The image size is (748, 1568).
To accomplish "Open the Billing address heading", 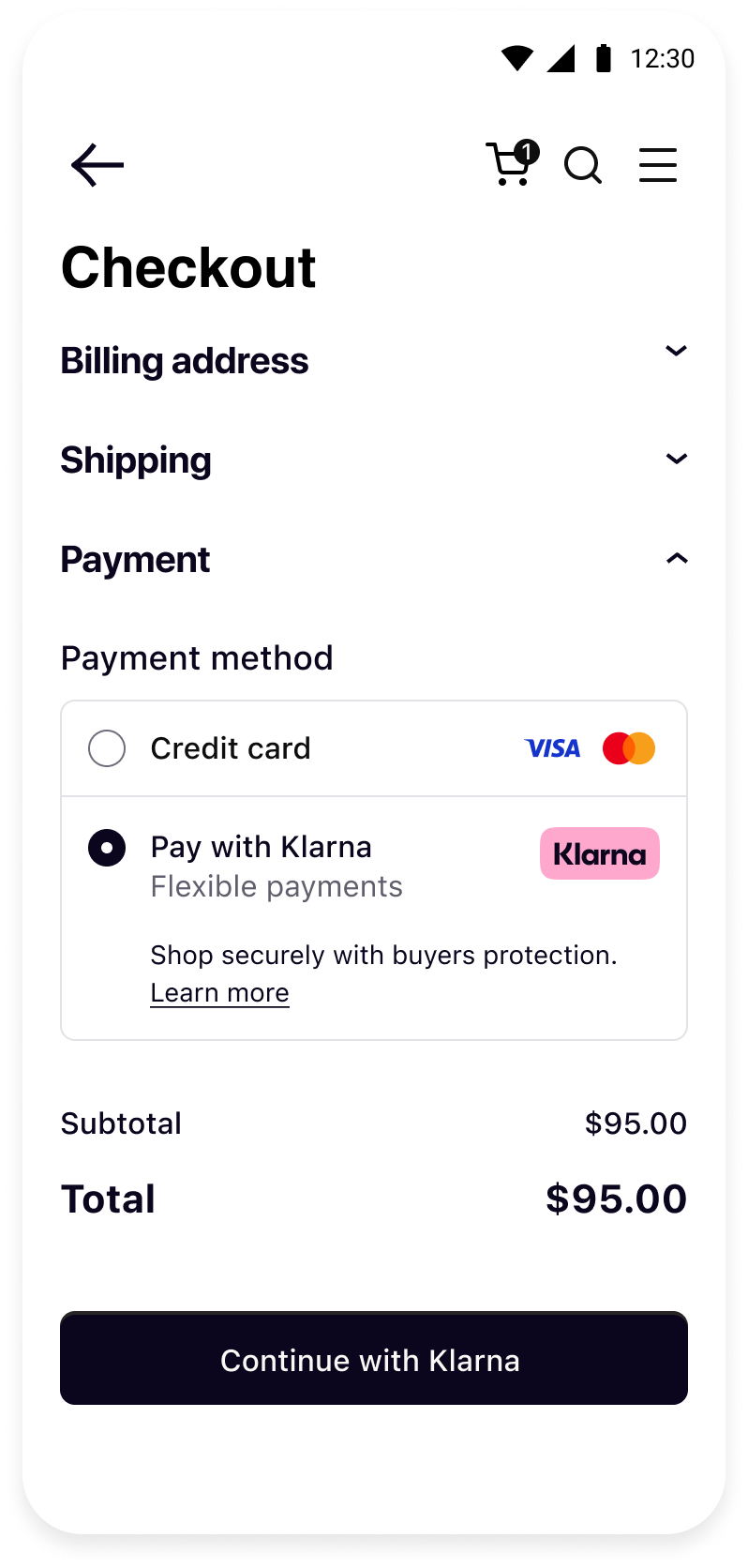I will click(185, 361).
